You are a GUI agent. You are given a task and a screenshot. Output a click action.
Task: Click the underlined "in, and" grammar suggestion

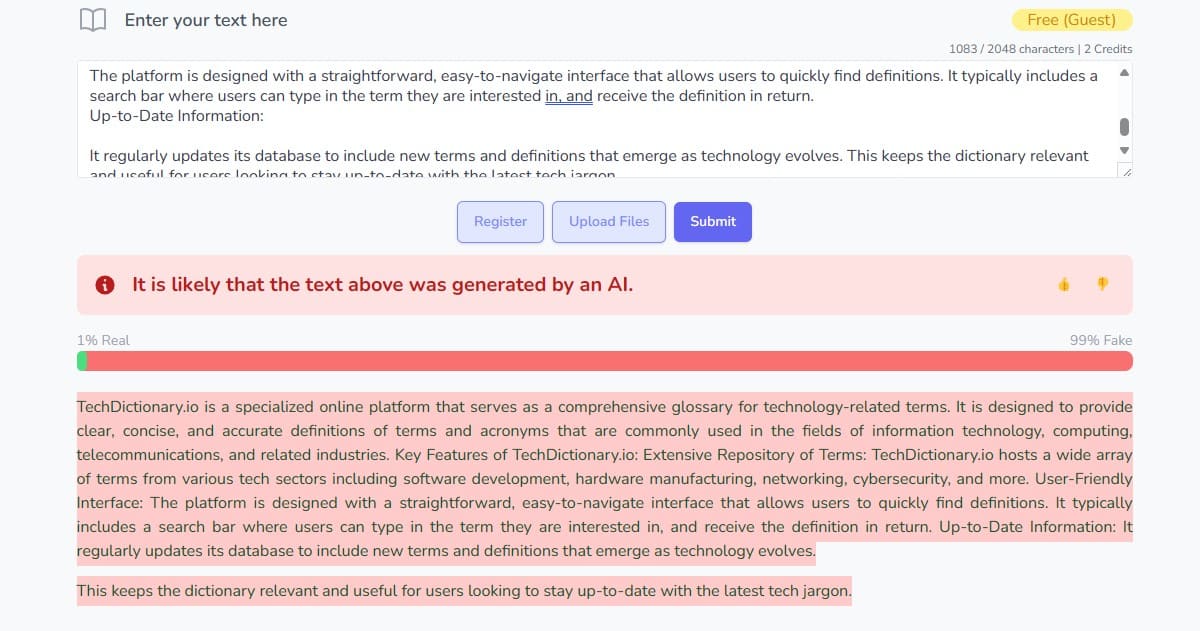pyautogui.click(x=569, y=97)
